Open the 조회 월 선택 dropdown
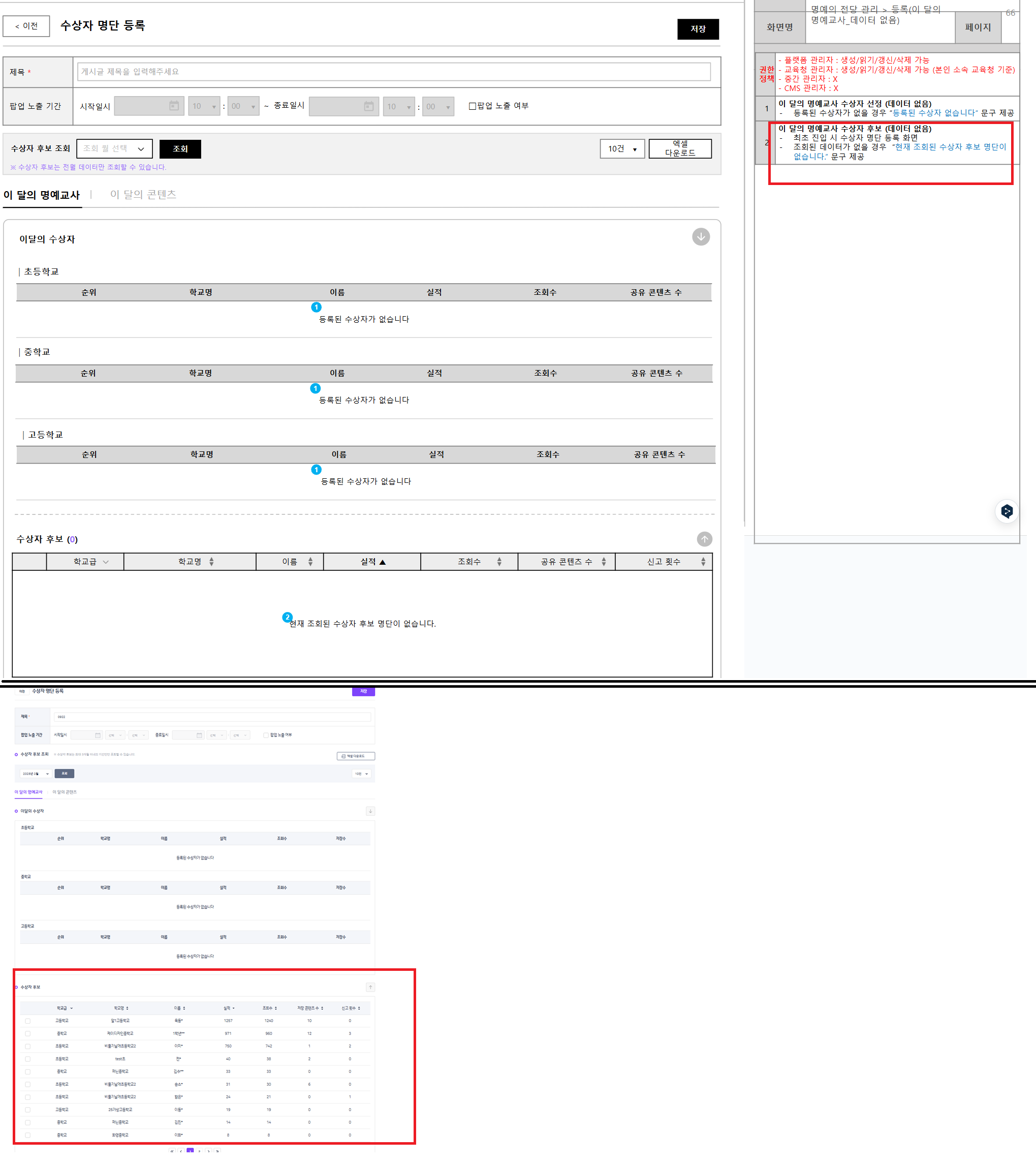 pyautogui.click(x=114, y=148)
